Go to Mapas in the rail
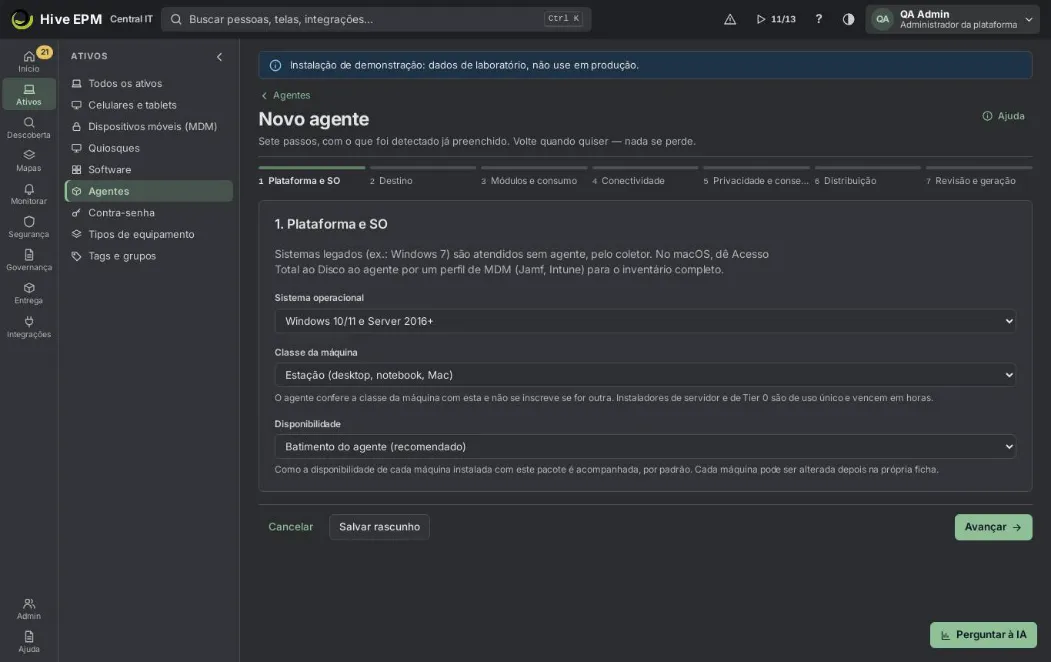 point(29,161)
